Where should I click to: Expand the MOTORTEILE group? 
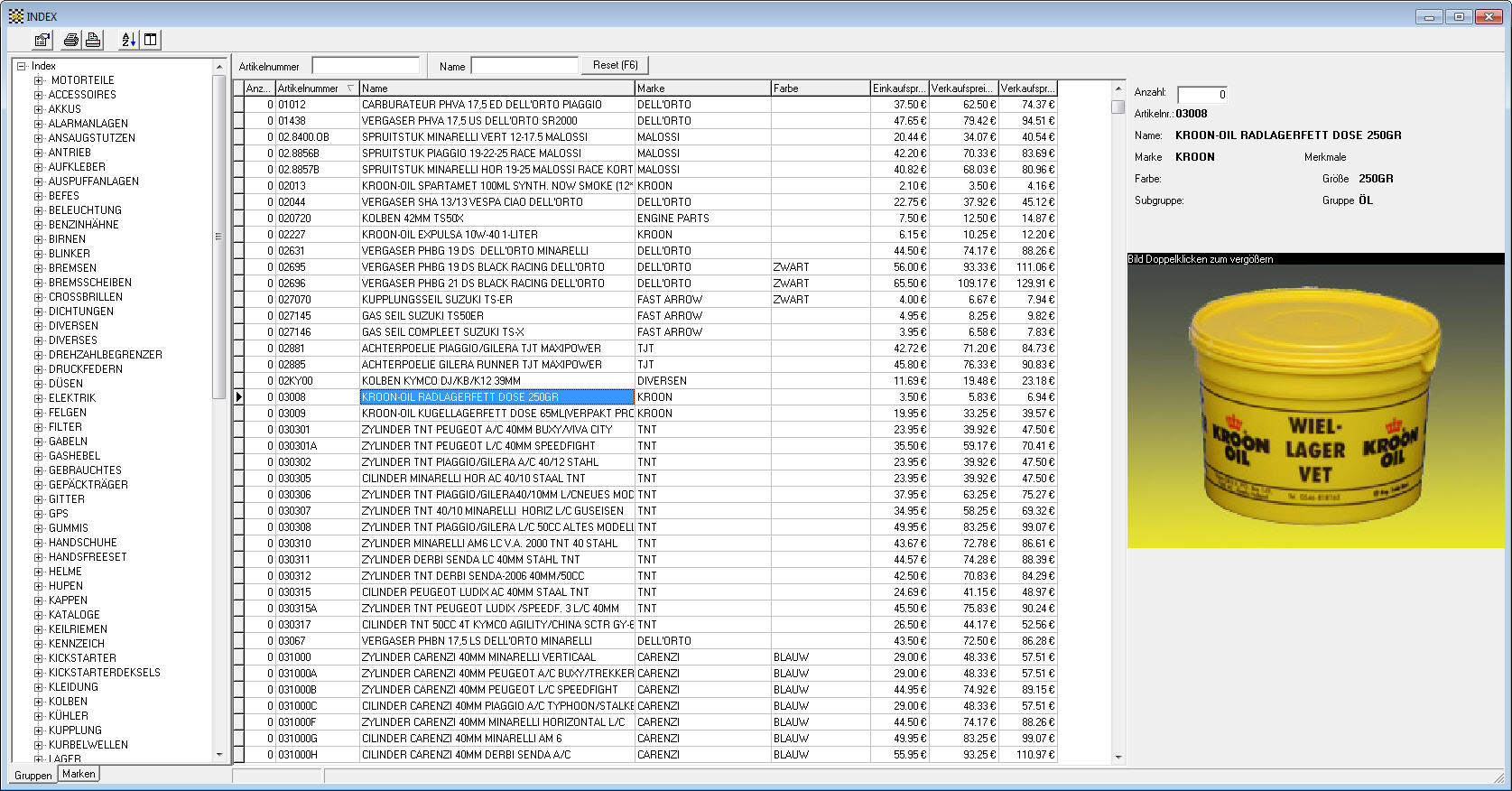tap(39, 80)
